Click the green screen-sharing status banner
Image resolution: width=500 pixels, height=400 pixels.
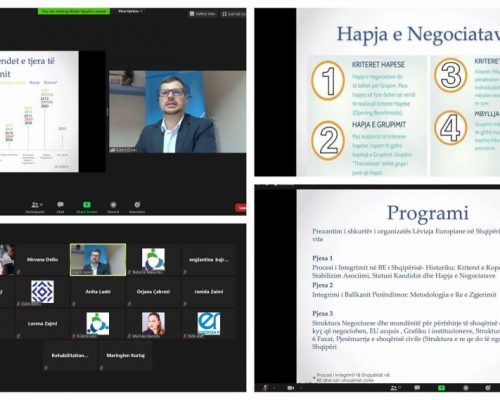74,11
